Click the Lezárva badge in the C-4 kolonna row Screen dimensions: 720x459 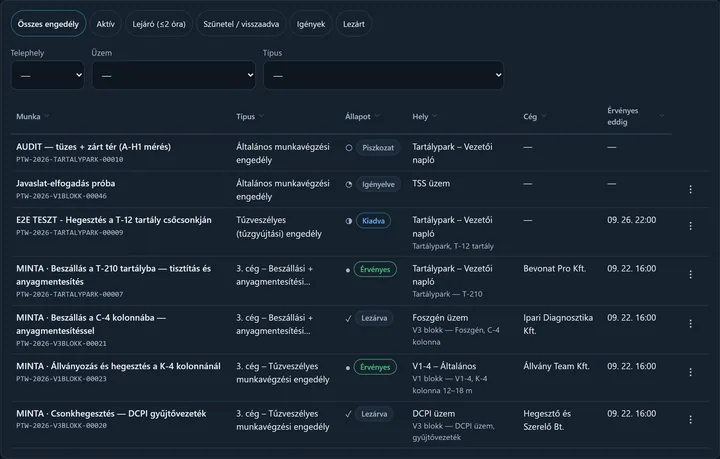374,318
